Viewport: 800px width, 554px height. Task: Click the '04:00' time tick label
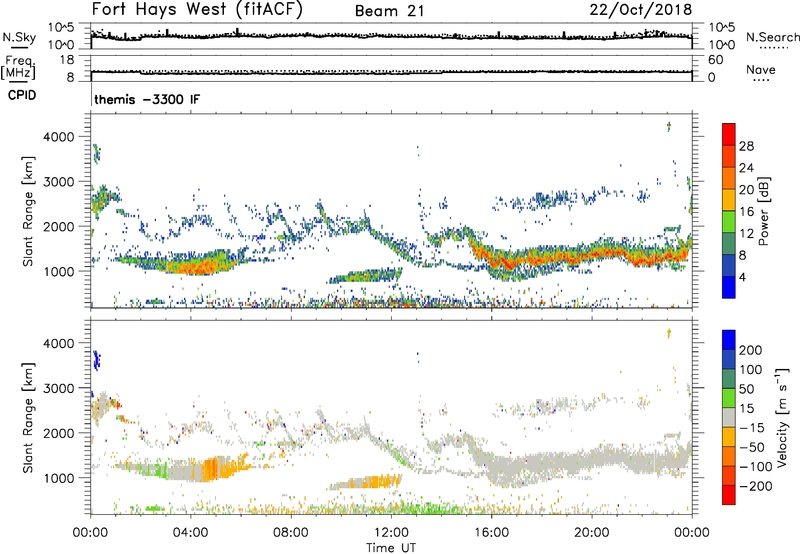[x=190, y=533]
